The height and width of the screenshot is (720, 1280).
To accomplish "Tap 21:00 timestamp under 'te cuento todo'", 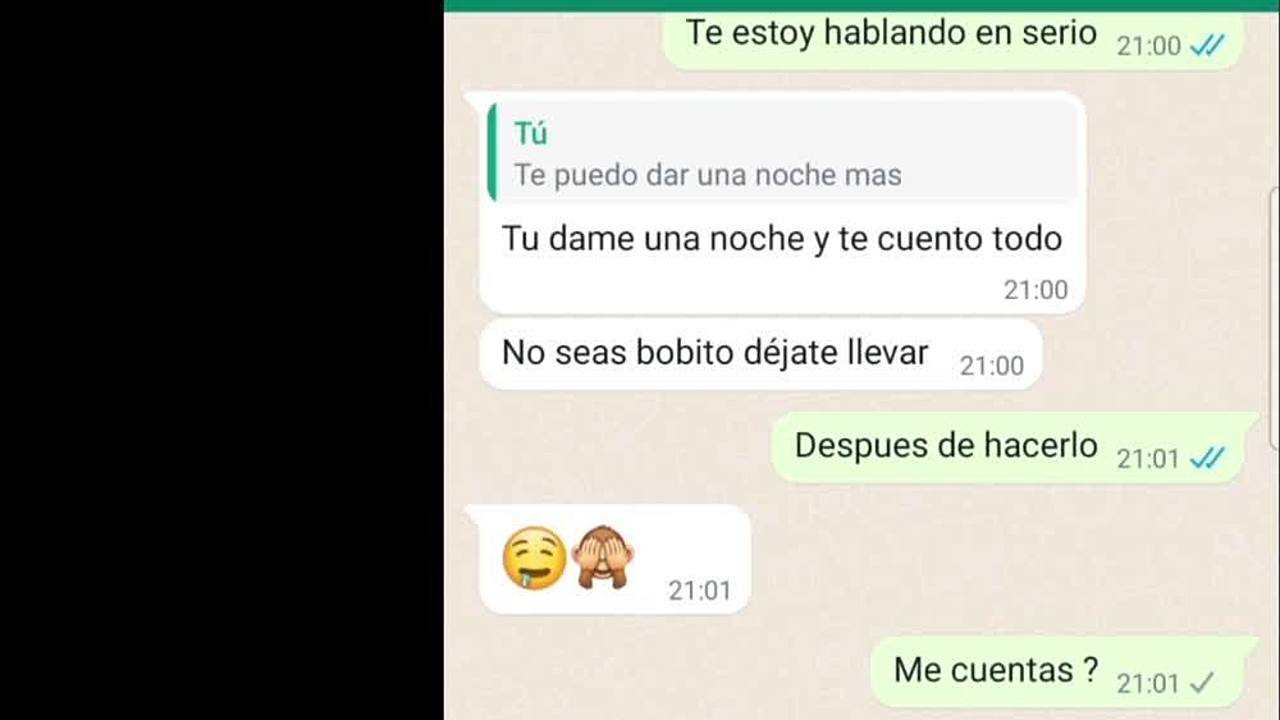I will tap(1036, 290).
